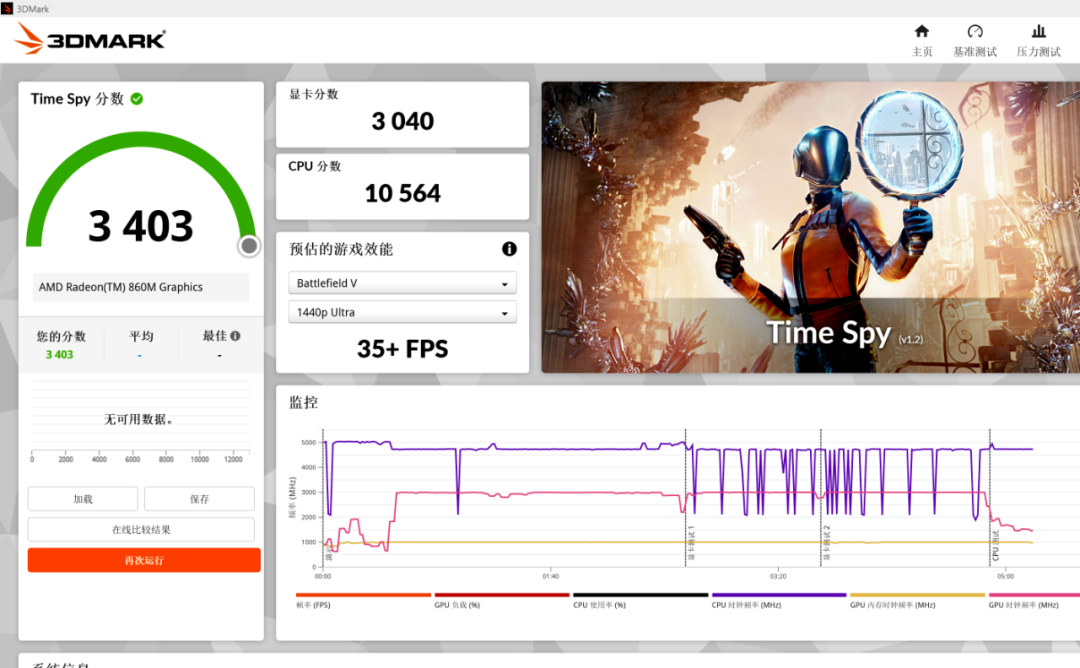
Task: Click the 3DMark app icon in the title bar
Action: [x=7, y=8]
